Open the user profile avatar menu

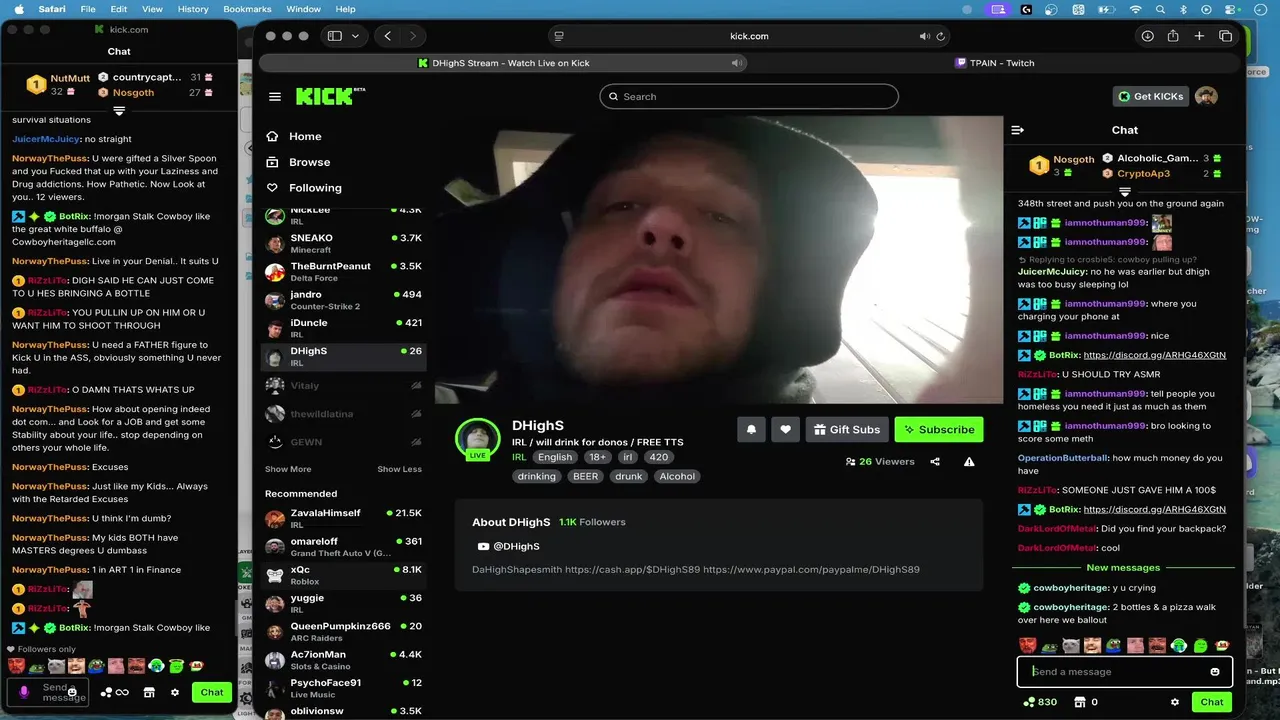1206,96
